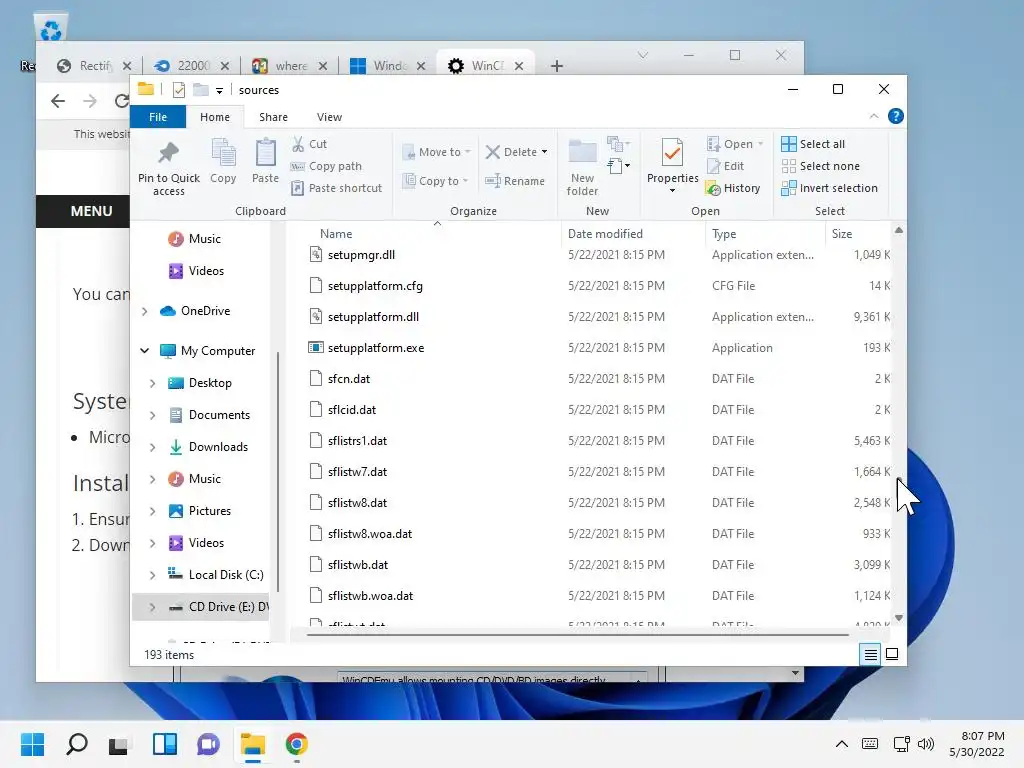Collapse the ribbon with chevron
The image size is (1024, 768).
coord(874,116)
